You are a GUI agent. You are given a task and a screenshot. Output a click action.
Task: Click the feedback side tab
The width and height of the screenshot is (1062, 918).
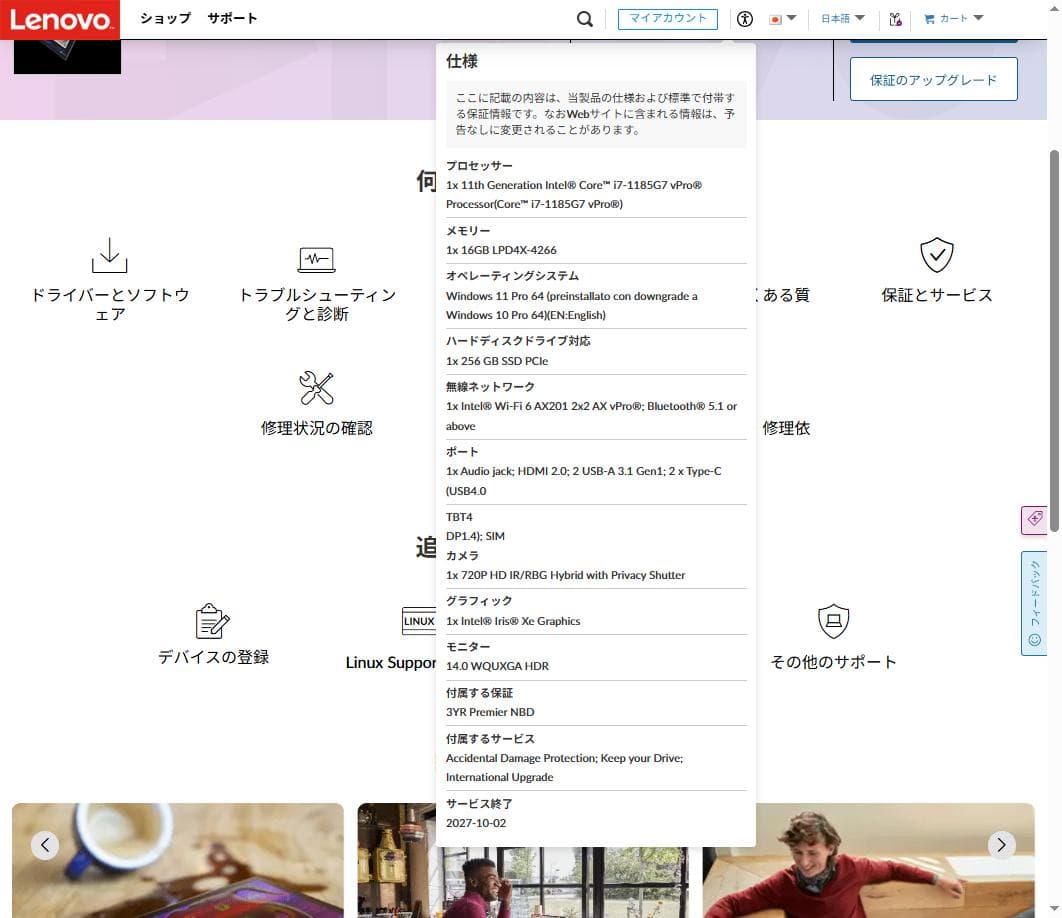pos(1034,603)
